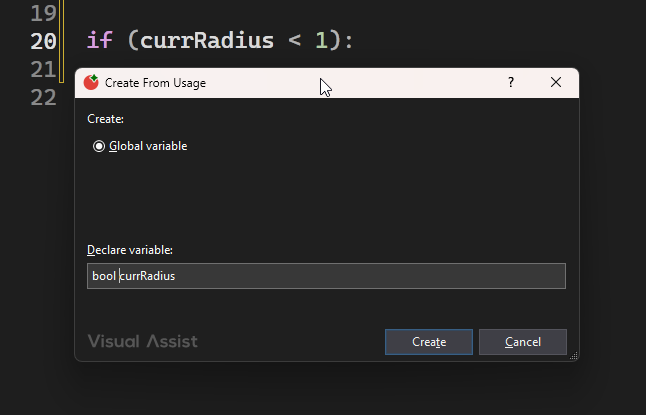The width and height of the screenshot is (646, 415).
Task: Open help with the question mark button
Action: coord(511,82)
